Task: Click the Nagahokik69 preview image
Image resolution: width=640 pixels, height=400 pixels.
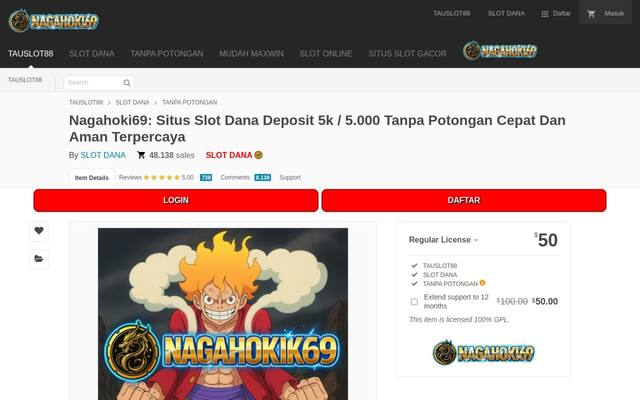Action: pyautogui.click(x=223, y=314)
